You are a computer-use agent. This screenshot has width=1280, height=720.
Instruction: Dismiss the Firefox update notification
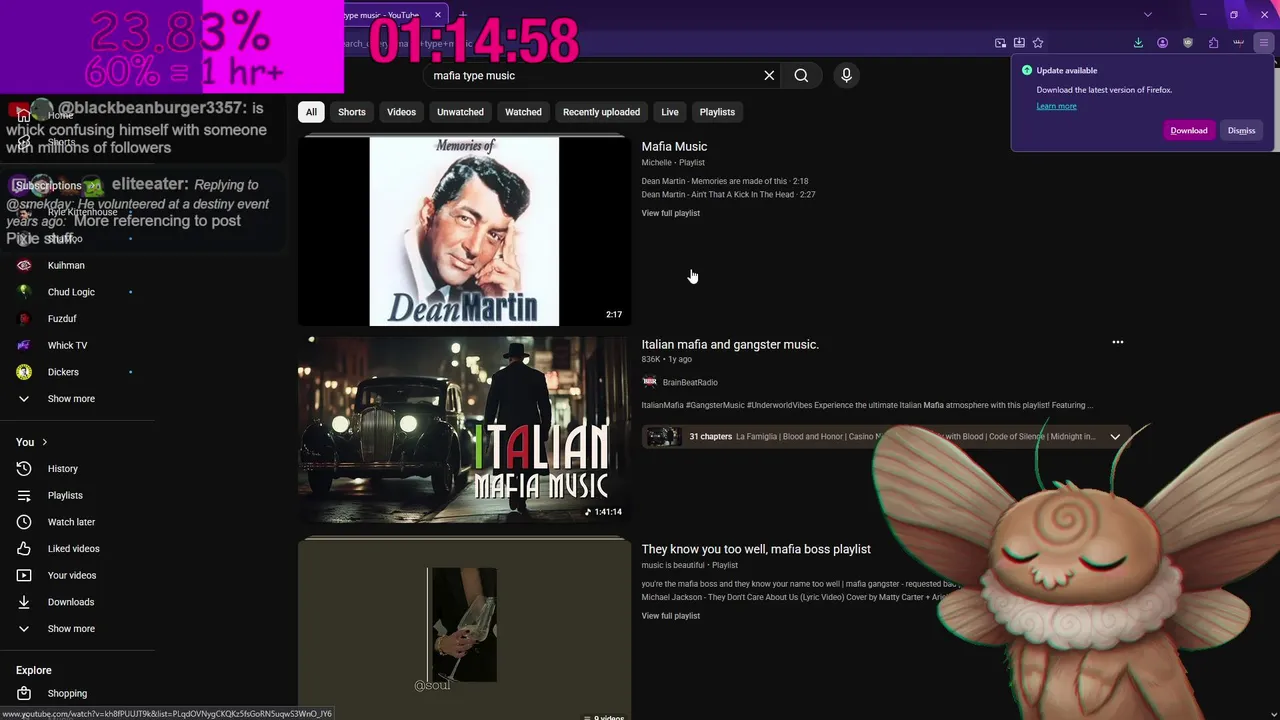1241,130
